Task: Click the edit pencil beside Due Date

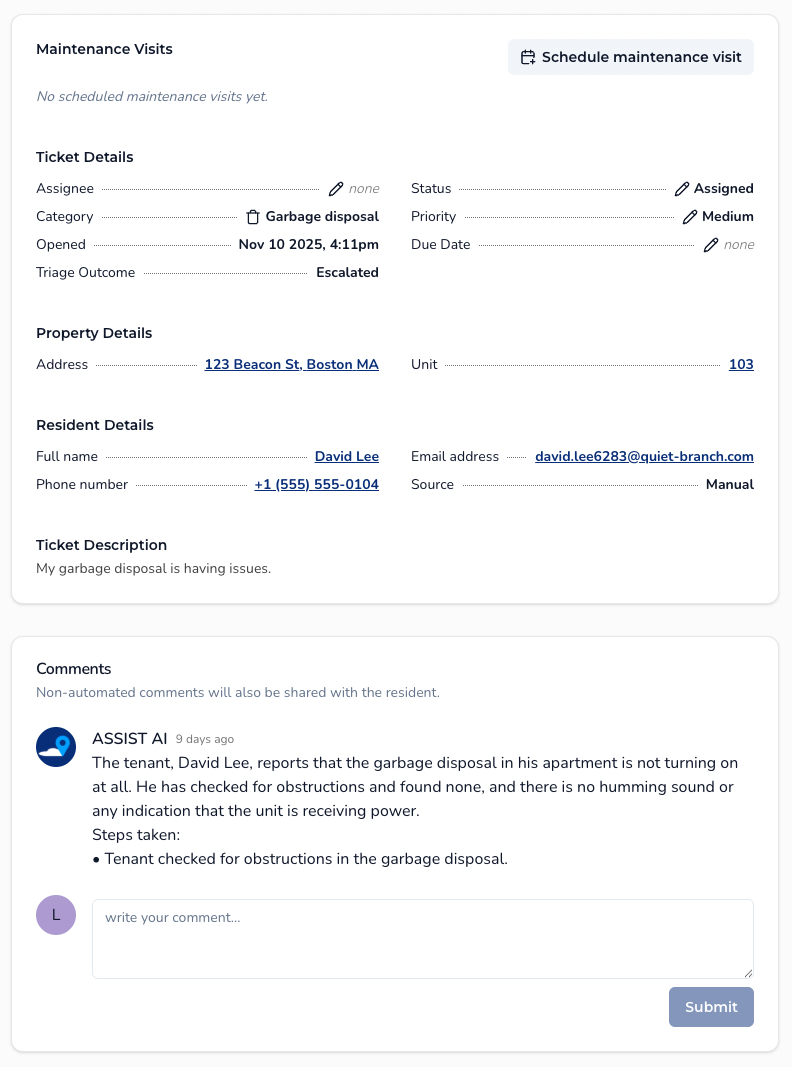Action: (x=710, y=244)
